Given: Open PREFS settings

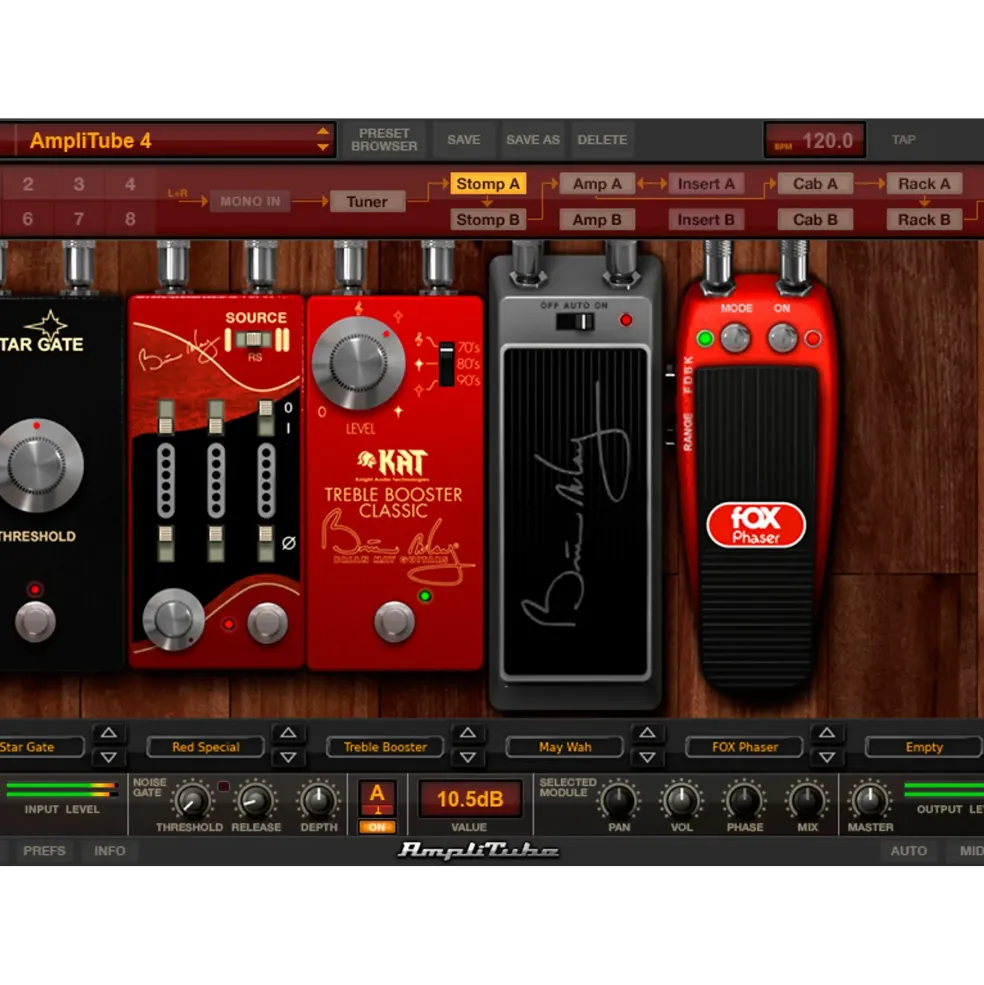Looking at the screenshot, I should 44,851.
